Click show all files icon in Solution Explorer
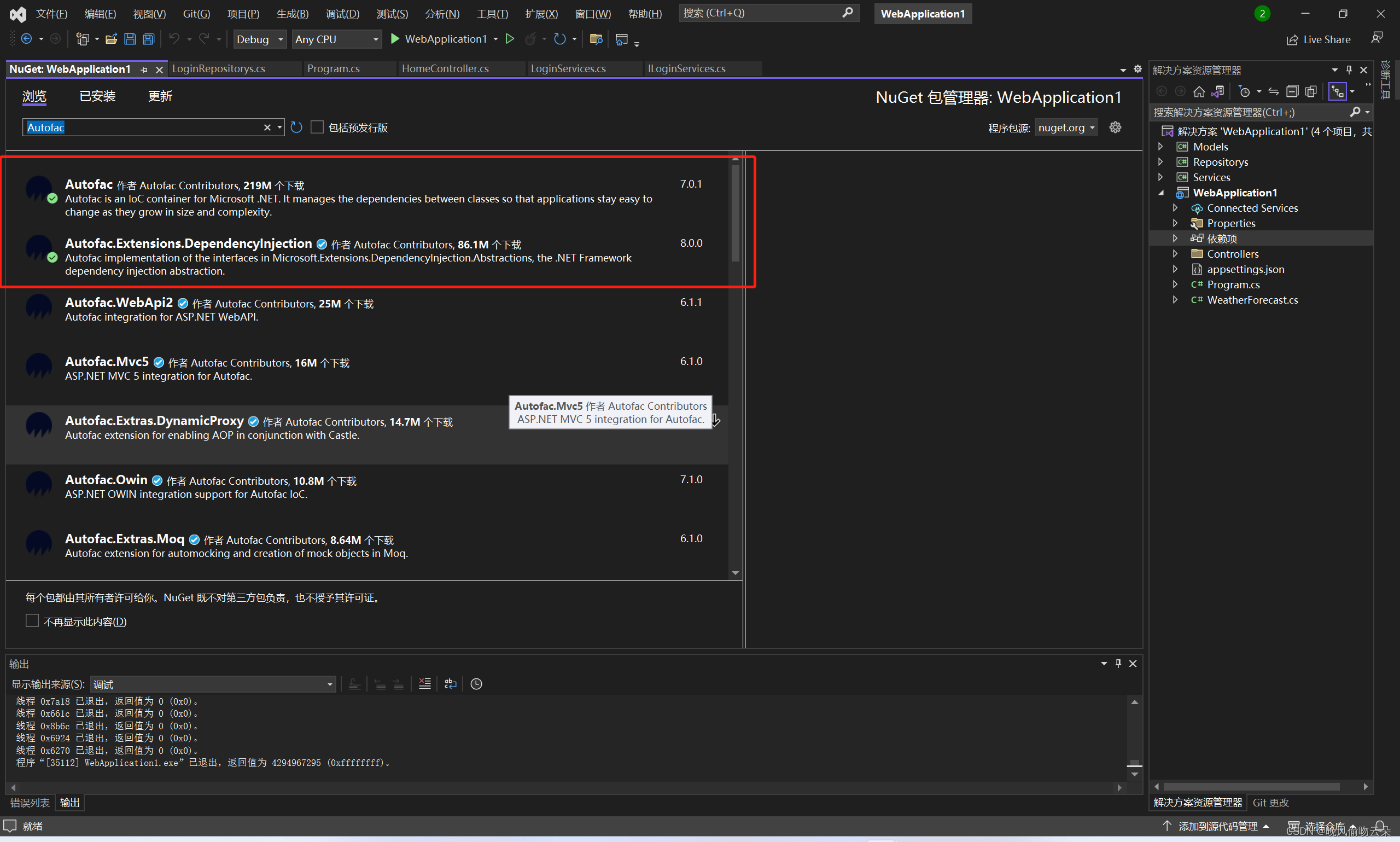 click(x=1310, y=91)
